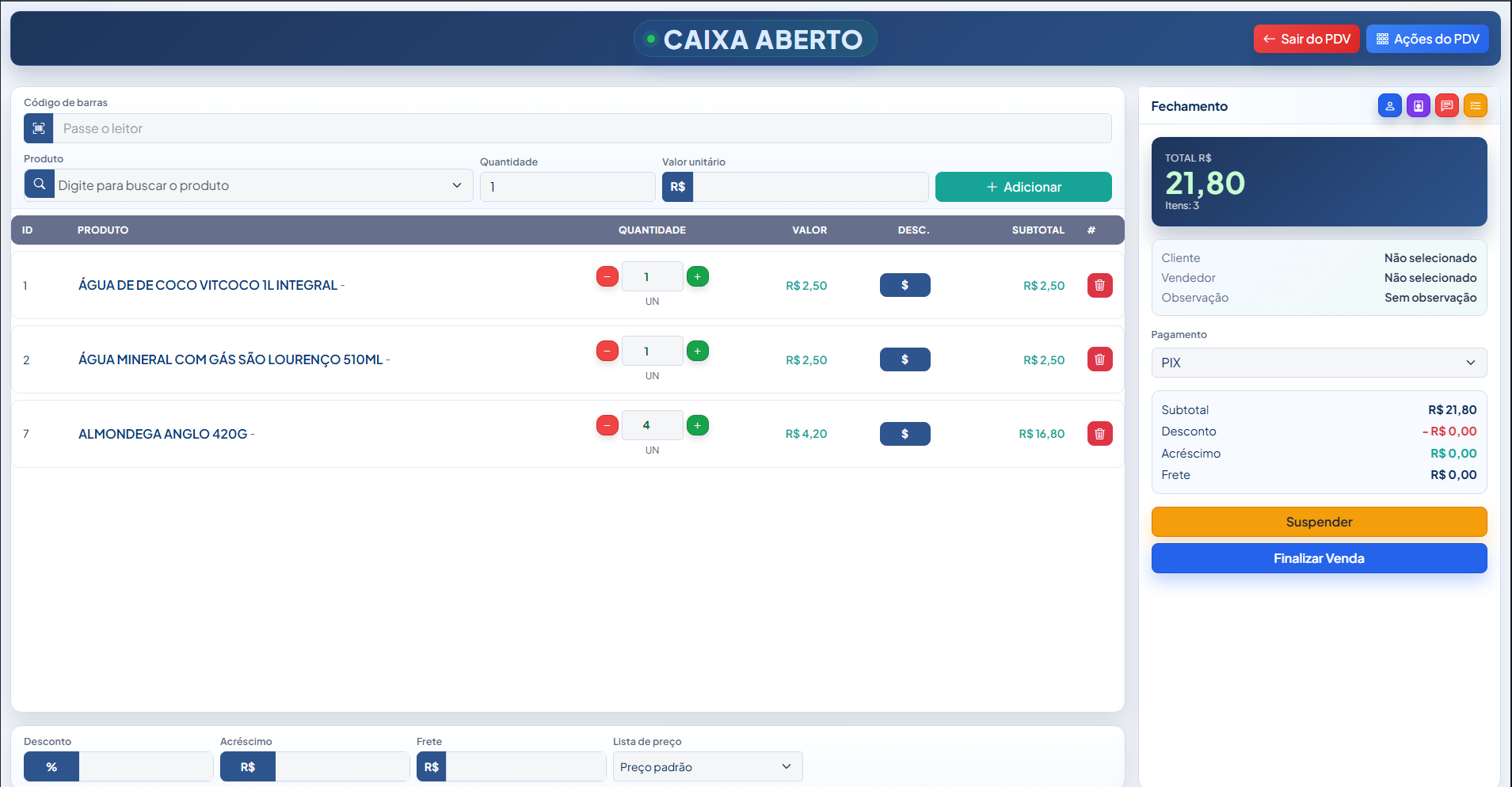Click Vendedor Não selecionado row
This screenshot has height=787, width=1512.
point(1319,278)
